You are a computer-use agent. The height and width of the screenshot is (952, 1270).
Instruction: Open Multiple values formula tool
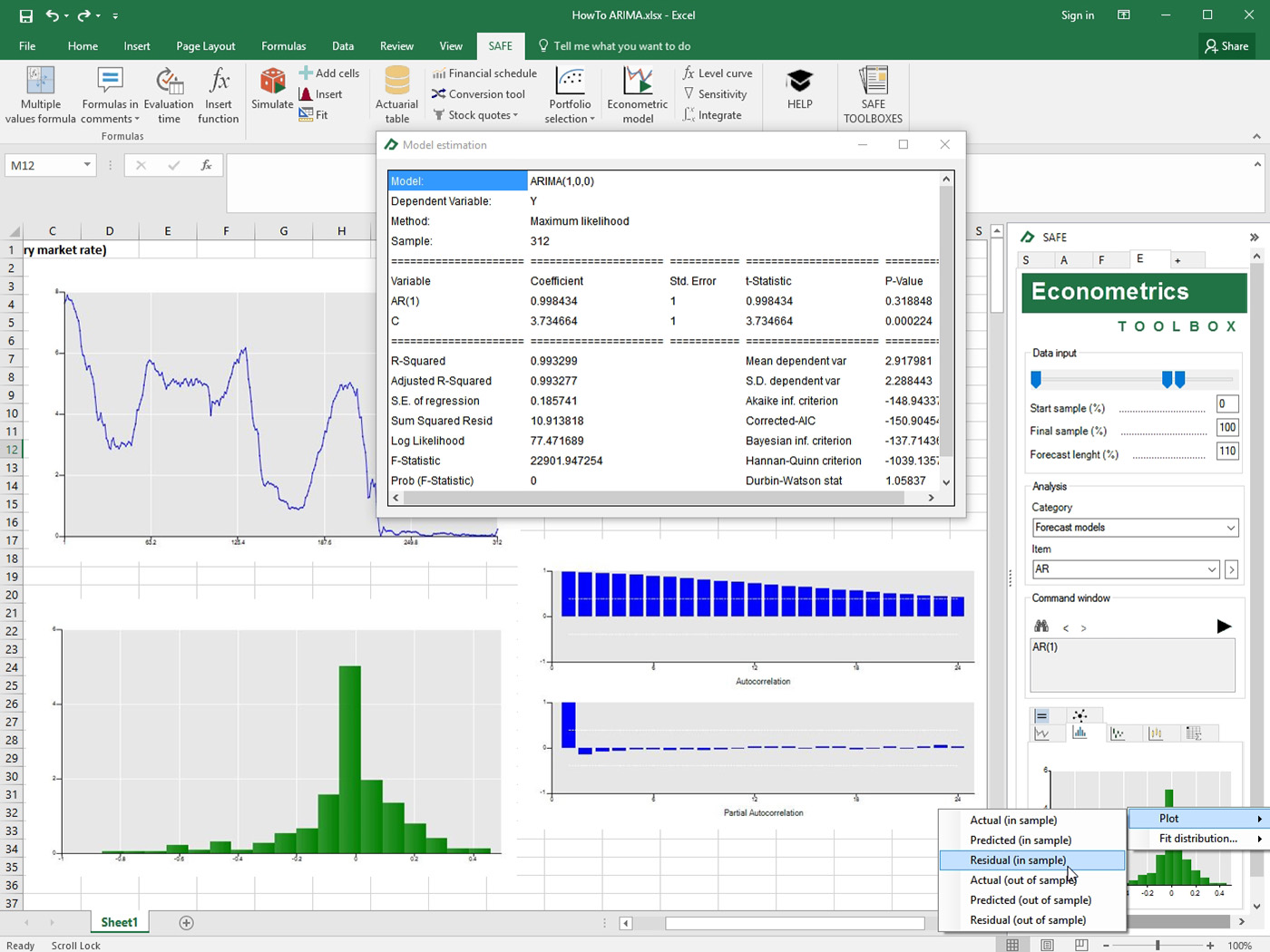pyautogui.click(x=41, y=94)
